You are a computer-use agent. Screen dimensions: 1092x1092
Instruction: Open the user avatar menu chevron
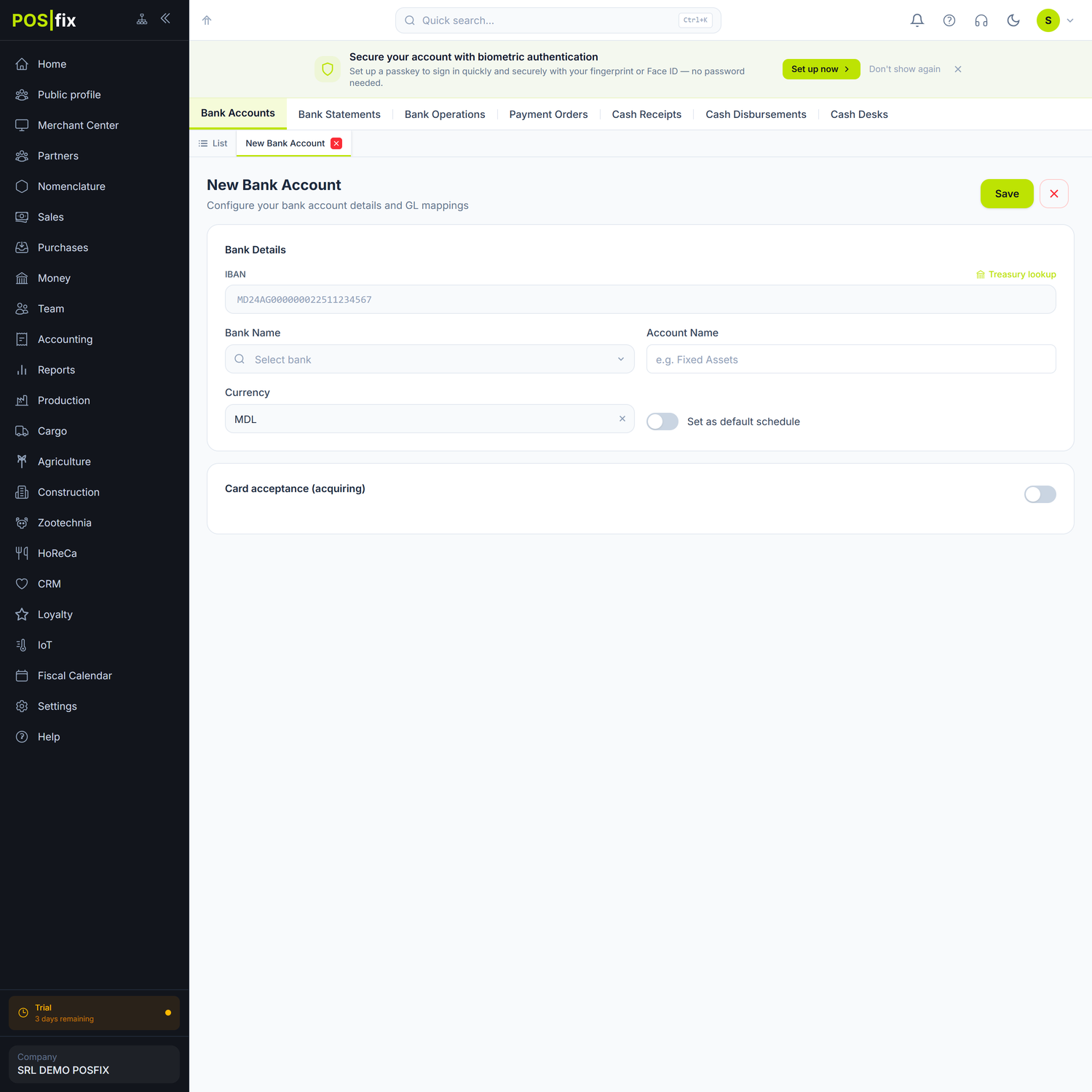[1070, 20]
